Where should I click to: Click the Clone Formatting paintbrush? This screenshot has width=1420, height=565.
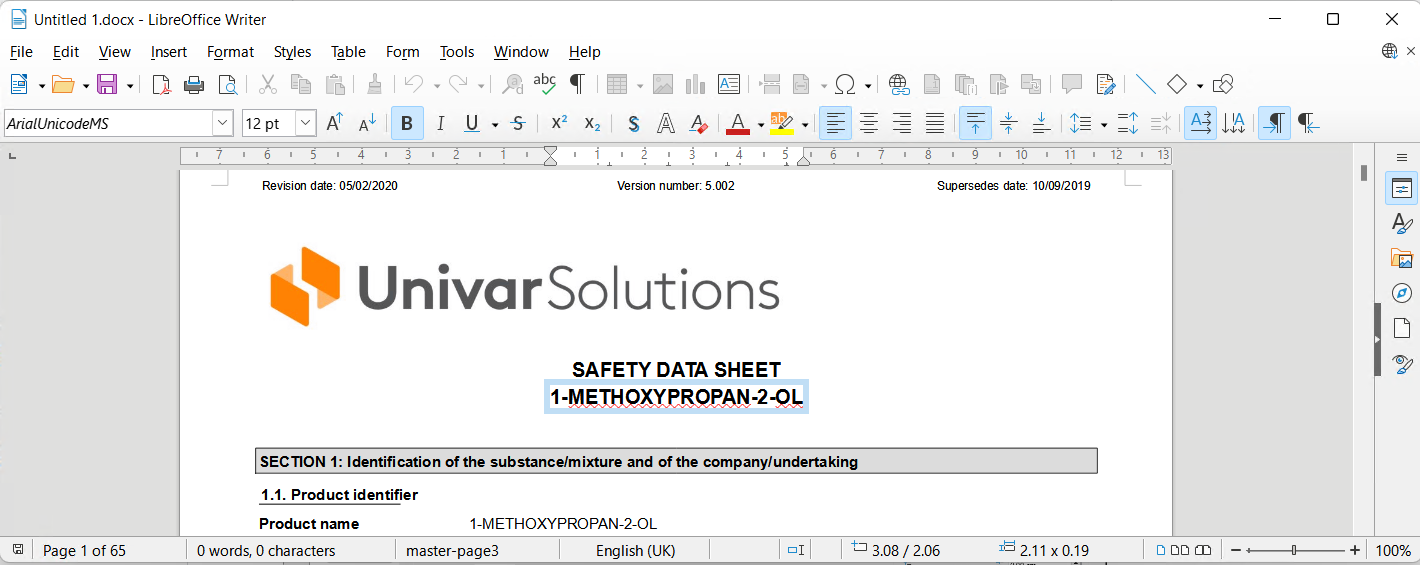(x=374, y=84)
